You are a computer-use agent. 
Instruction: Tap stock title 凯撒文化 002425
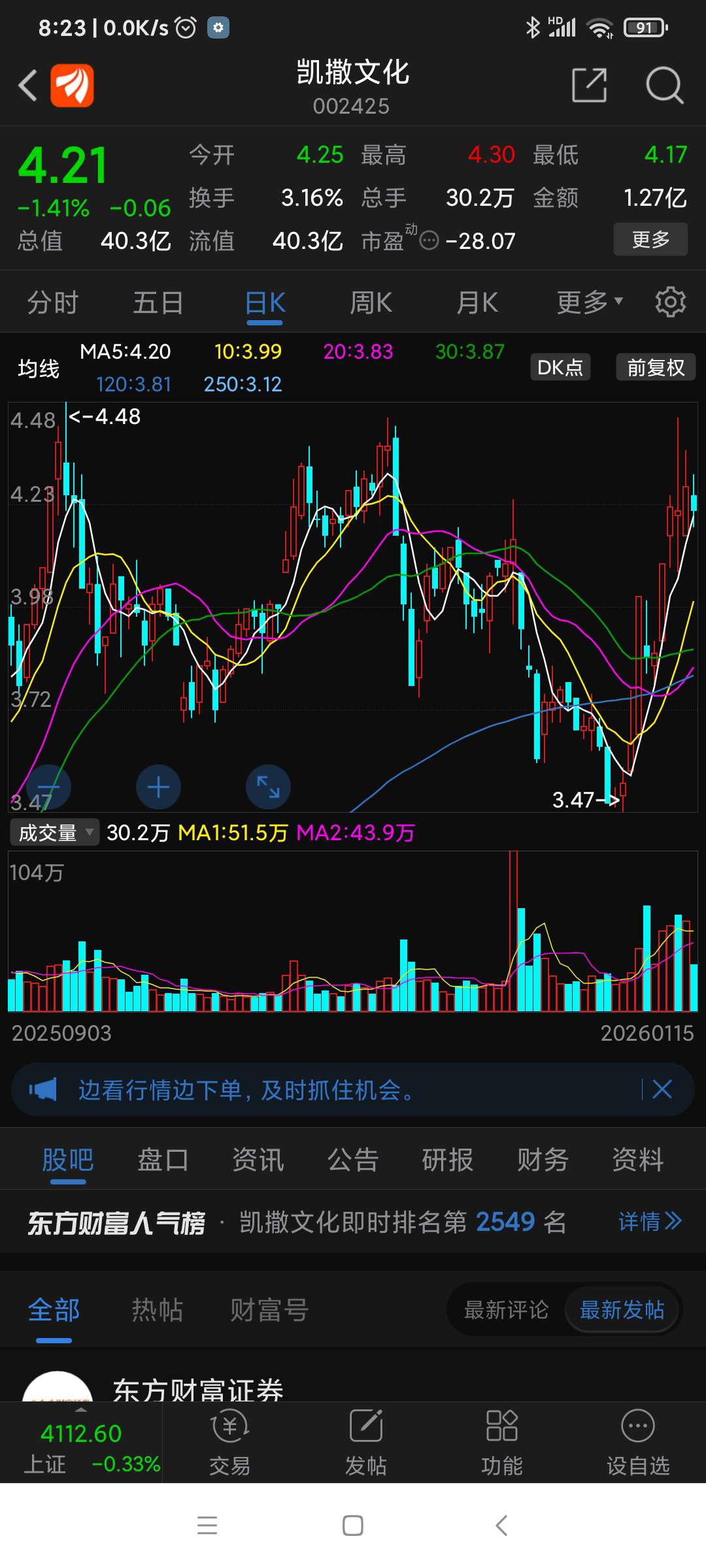click(352, 87)
